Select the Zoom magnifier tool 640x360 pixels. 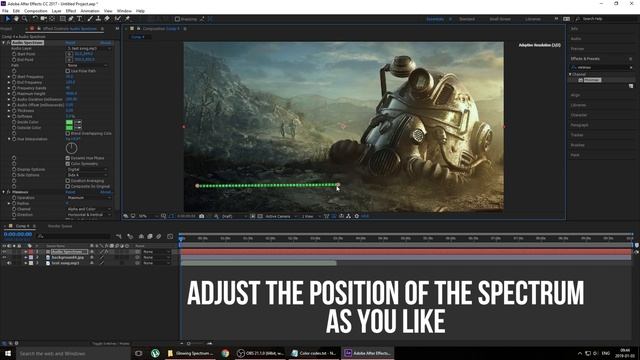click(x=24, y=19)
